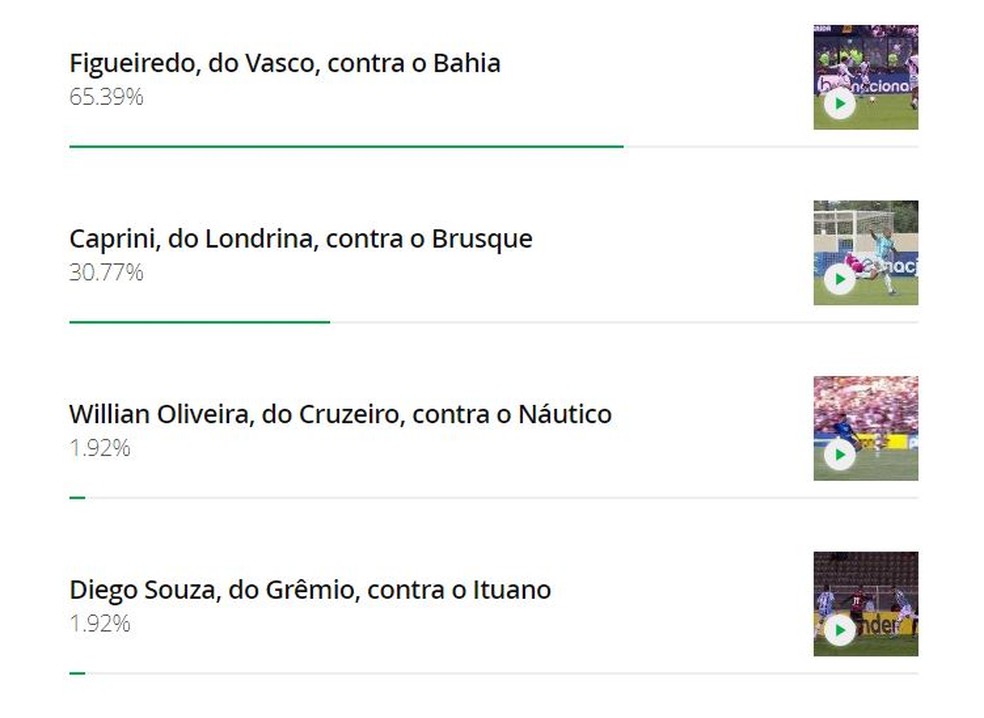Image resolution: width=984 pixels, height=718 pixels.
Task: Play the Caprini goal video
Action: click(839, 280)
